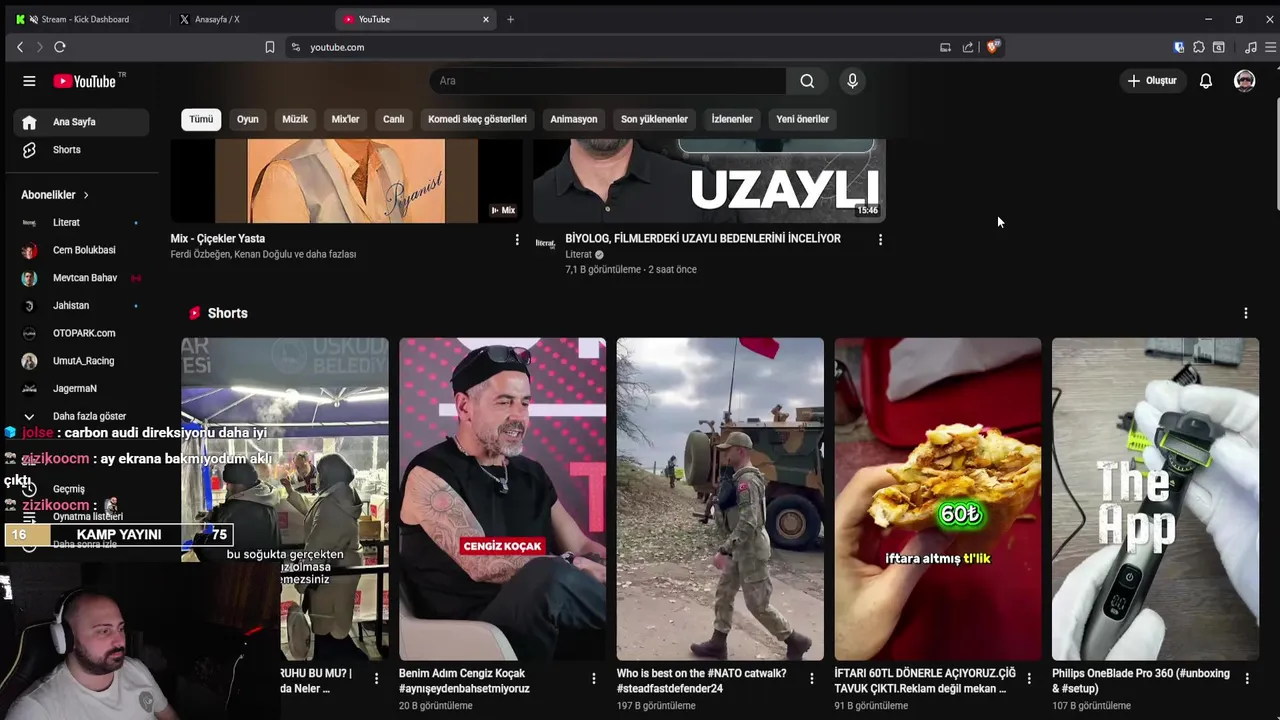Open UmutA_Racing subscription channel
The image size is (1280, 720).
tap(82, 361)
